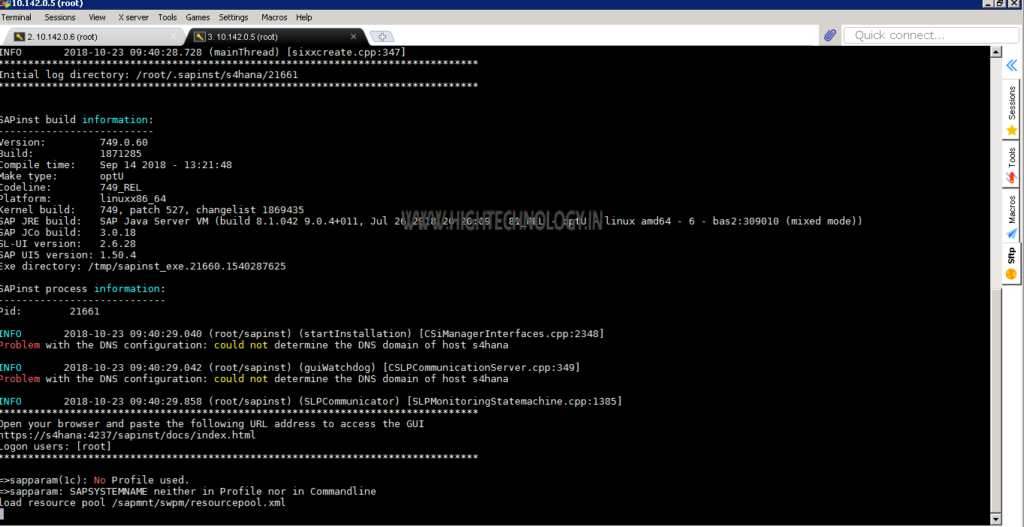Open the Macros menu in menu bar
This screenshot has width=1024, height=527.
pos(274,17)
